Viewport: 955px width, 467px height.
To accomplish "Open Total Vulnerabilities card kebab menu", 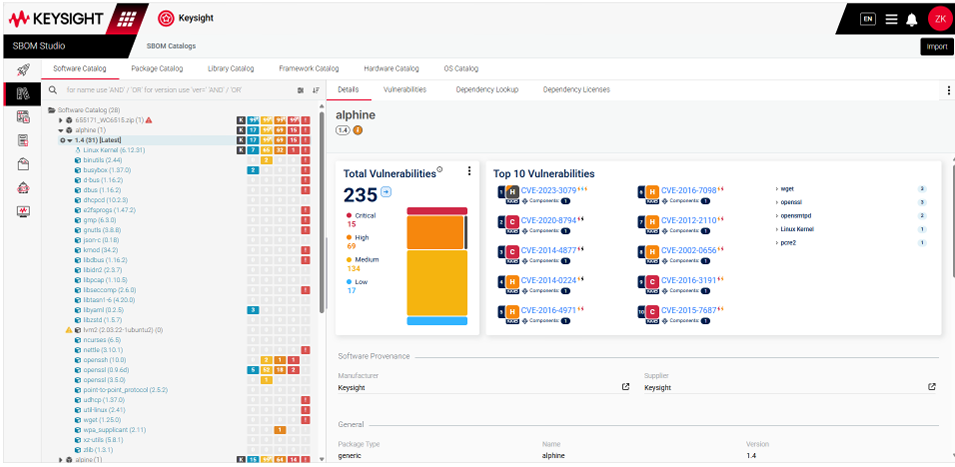I will (x=469, y=171).
